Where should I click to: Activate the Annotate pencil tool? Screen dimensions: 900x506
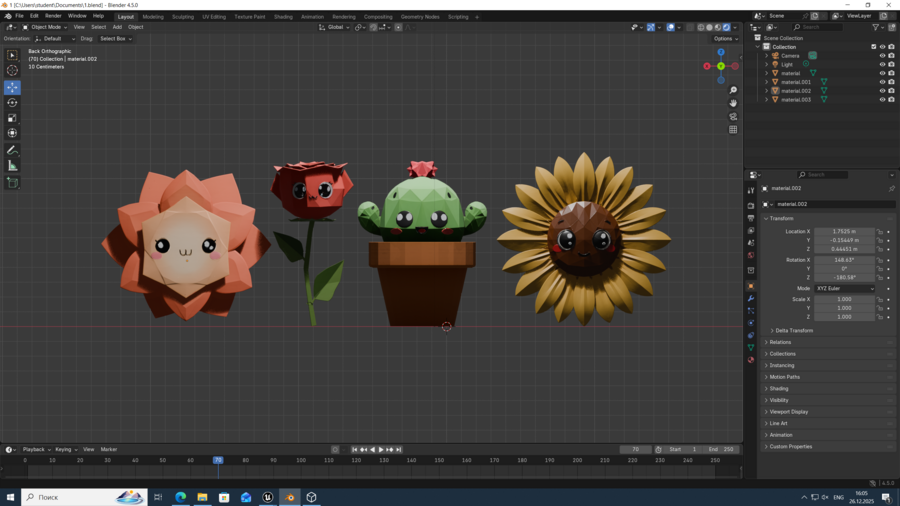[12, 150]
